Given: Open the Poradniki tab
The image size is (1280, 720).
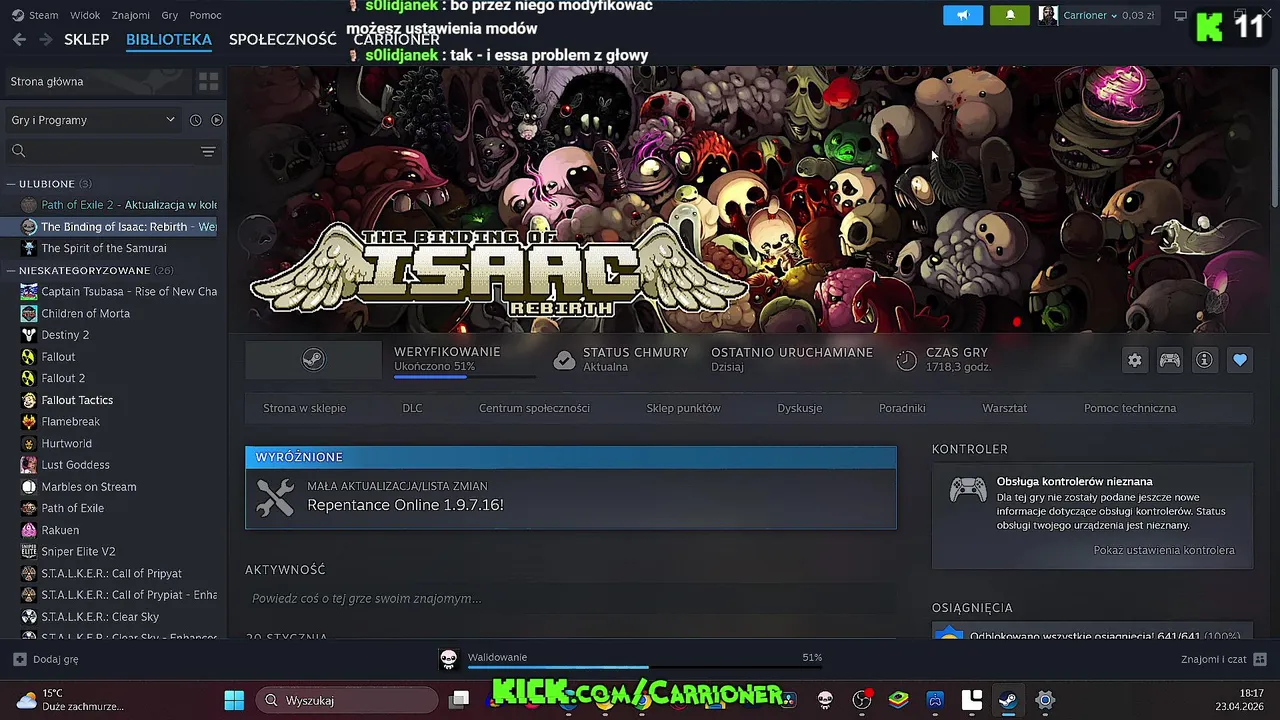Looking at the screenshot, I should pyautogui.click(x=902, y=408).
